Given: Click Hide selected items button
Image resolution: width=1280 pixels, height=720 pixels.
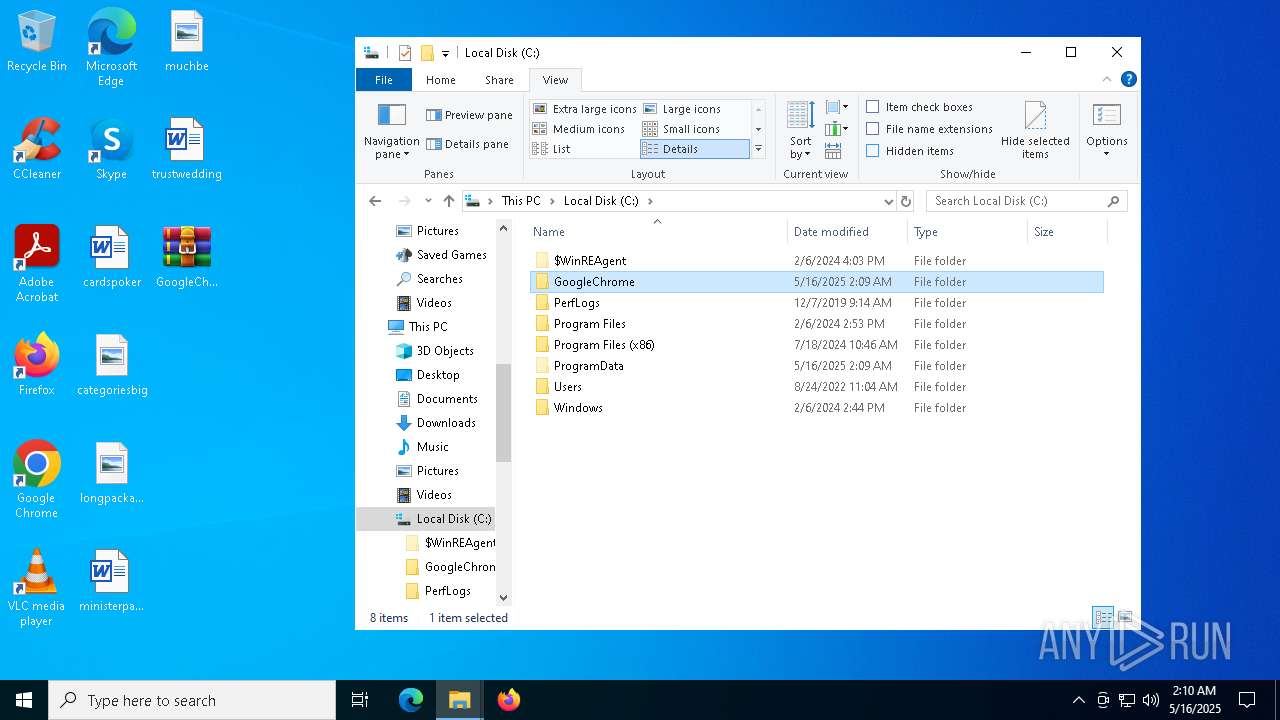Looking at the screenshot, I should pos(1035,131).
